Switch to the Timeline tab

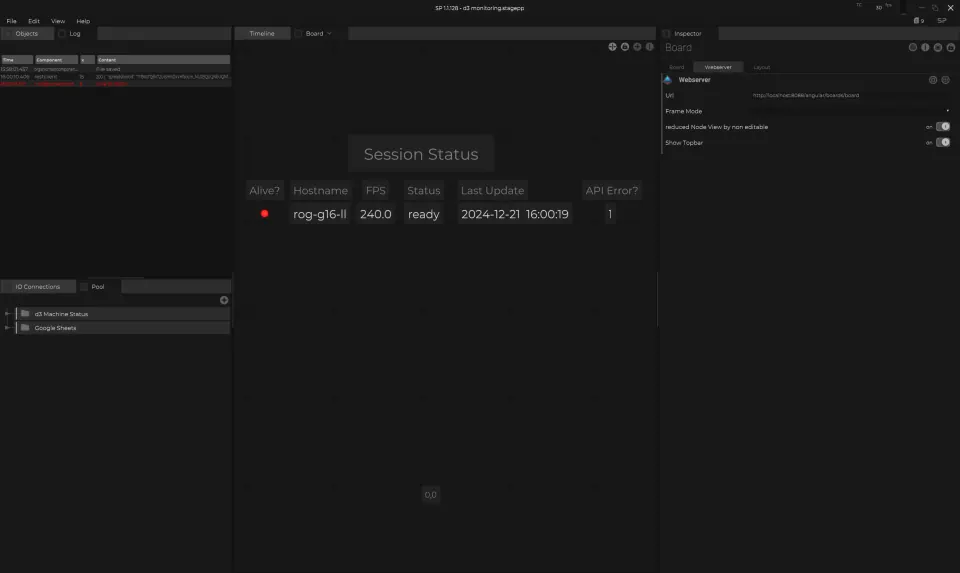[262, 34]
